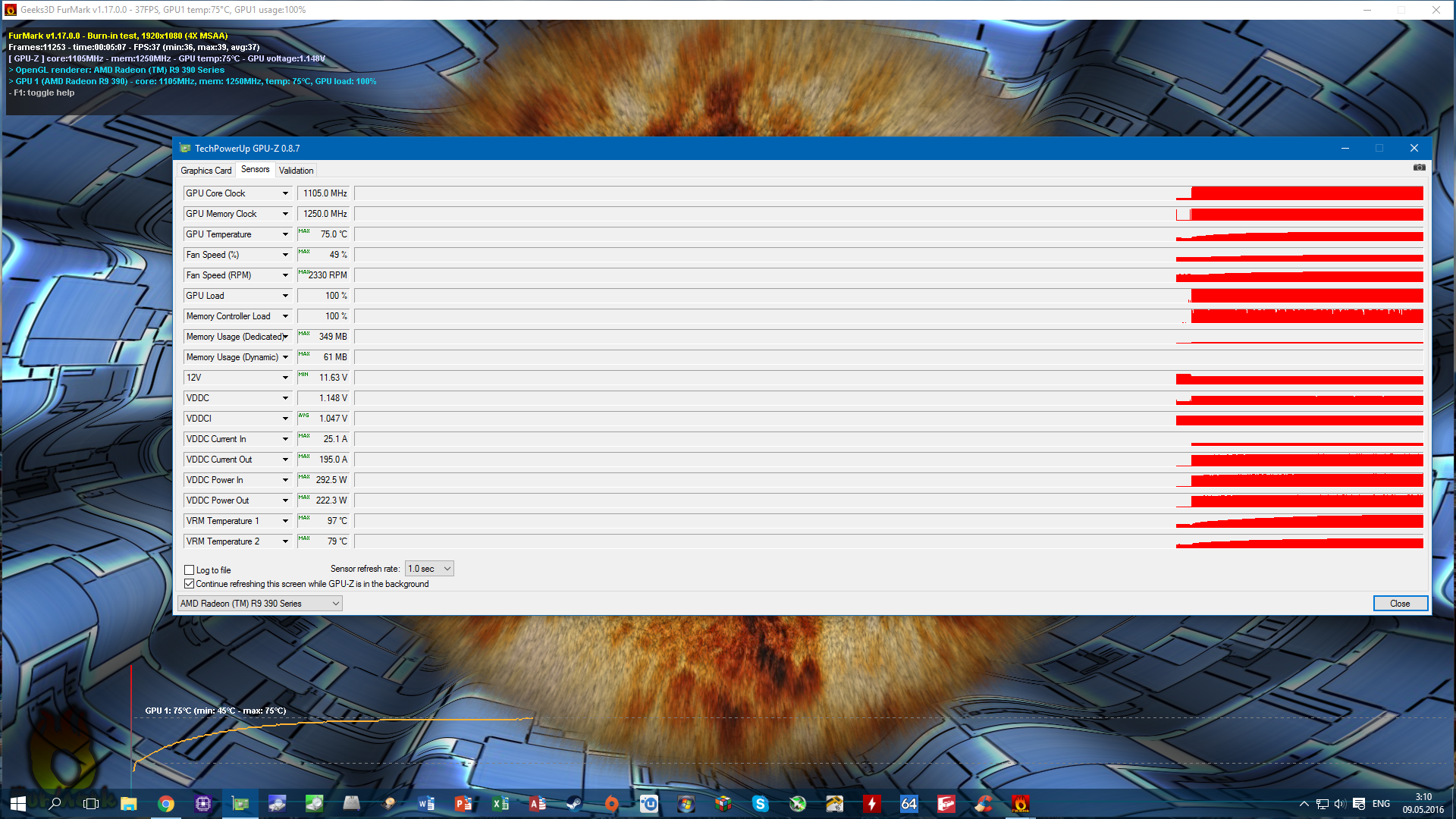The width and height of the screenshot is (1456, 819).
Task: Open Excel from the taskbar
Action: 500,804
